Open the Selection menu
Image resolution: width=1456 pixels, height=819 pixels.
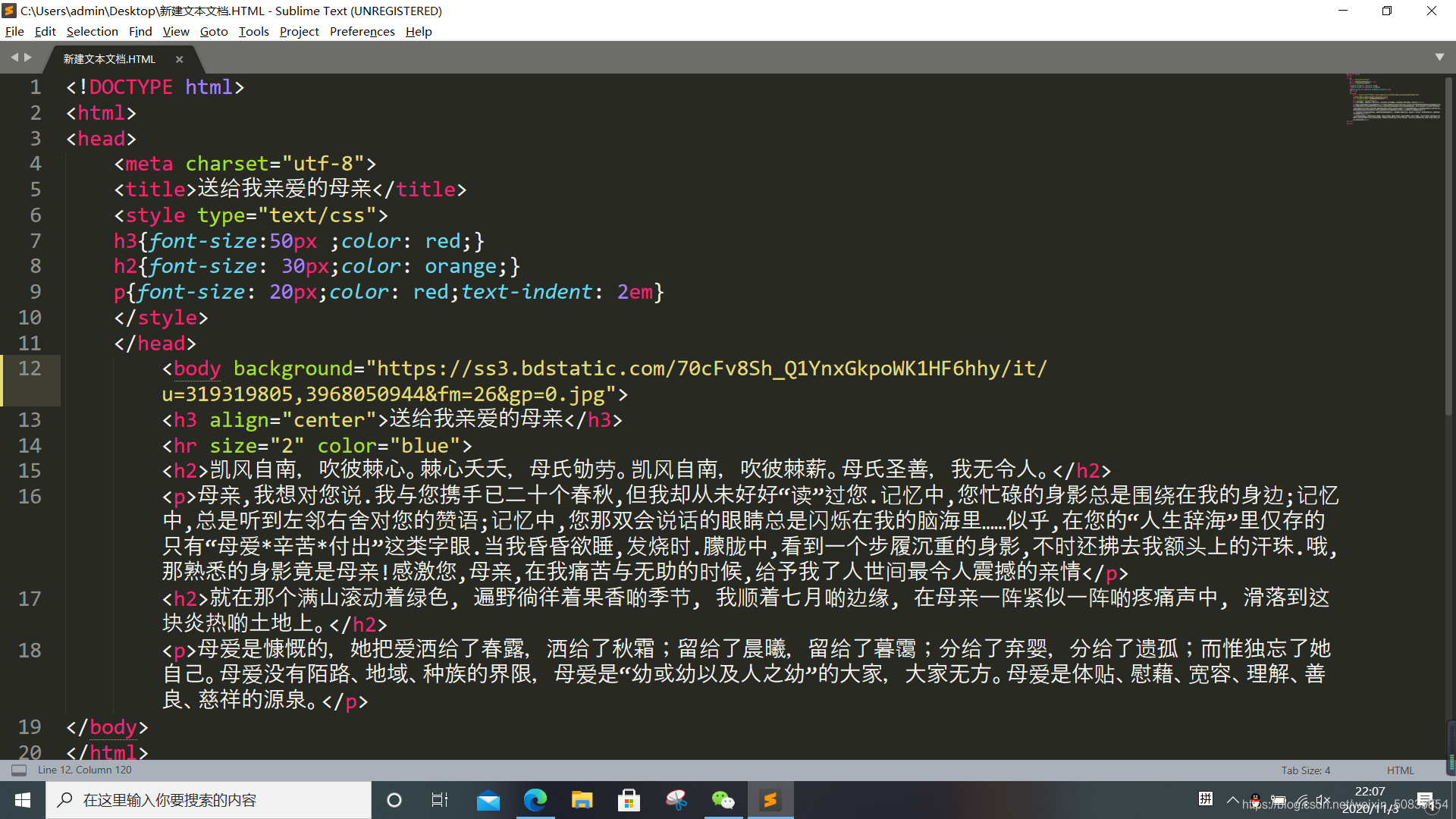click(92, 31)
